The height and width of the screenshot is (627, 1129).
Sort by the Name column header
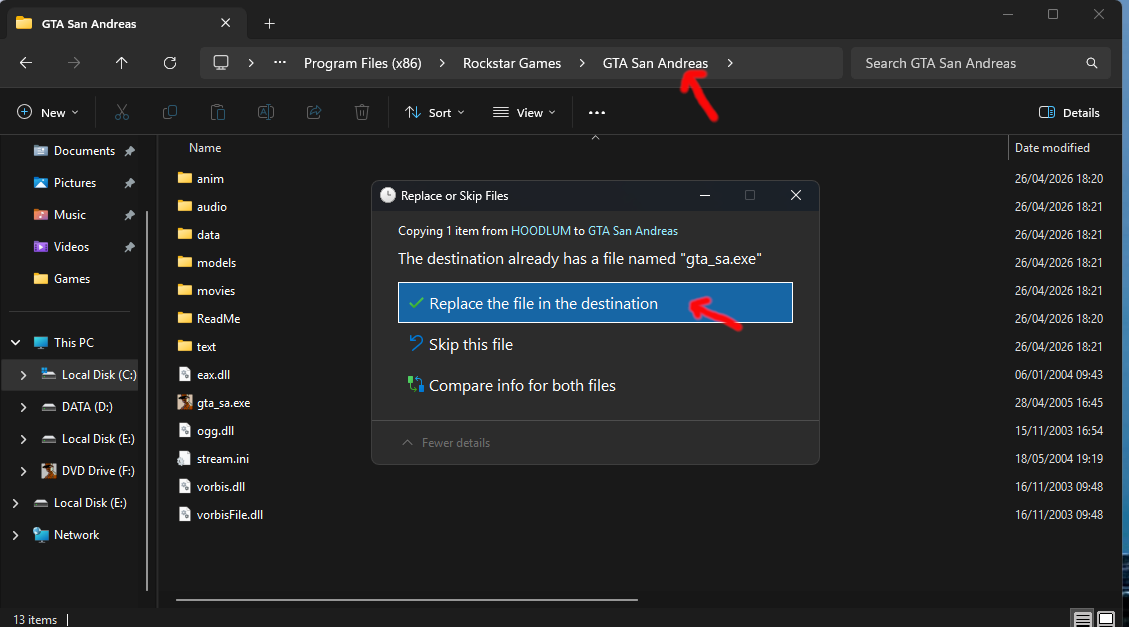coord(205,148)
